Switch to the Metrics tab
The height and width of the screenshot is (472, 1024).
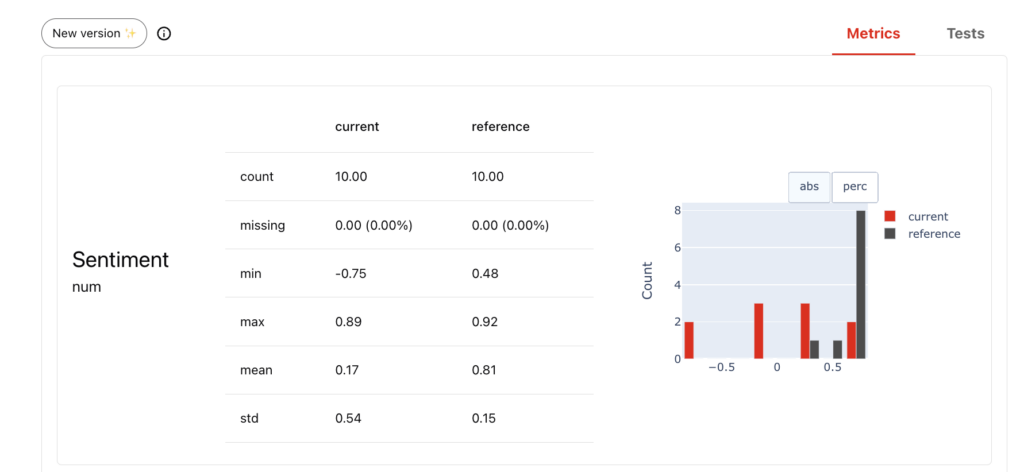coord(873,33)
